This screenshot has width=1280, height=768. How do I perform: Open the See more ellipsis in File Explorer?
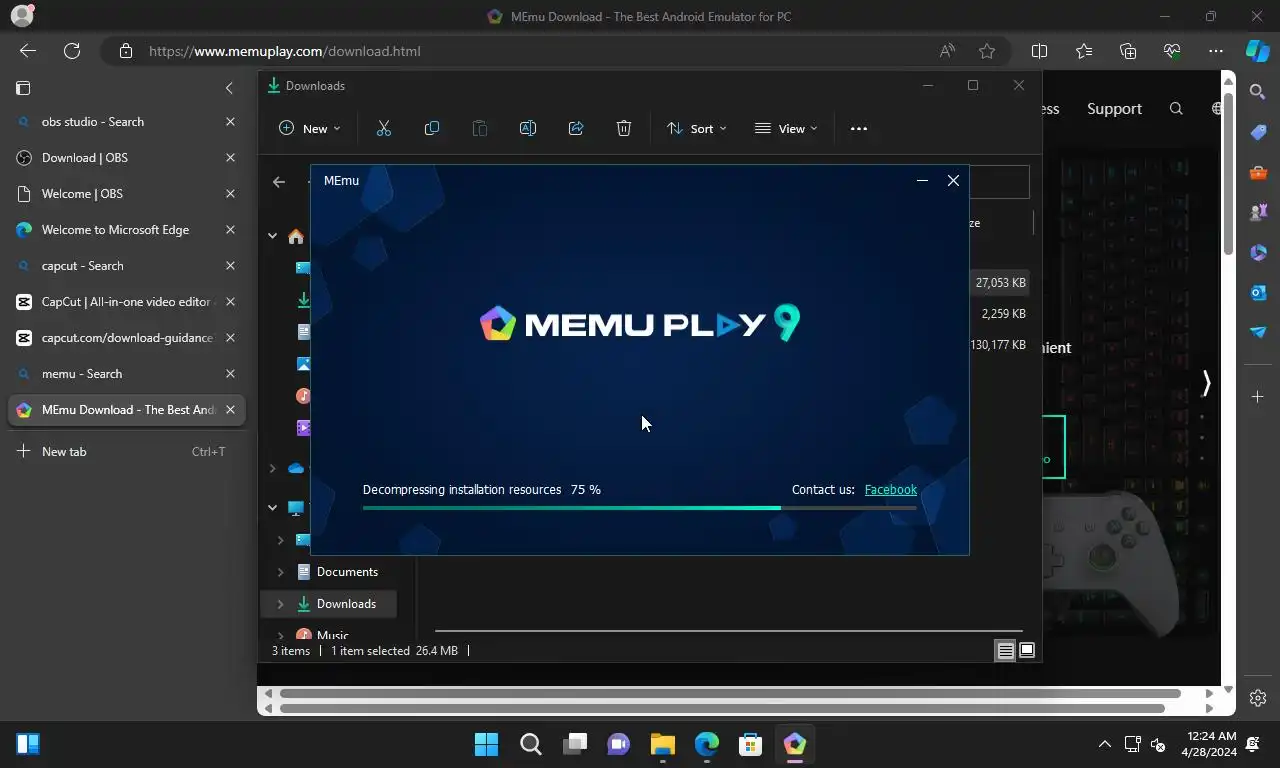pos(859,128)
